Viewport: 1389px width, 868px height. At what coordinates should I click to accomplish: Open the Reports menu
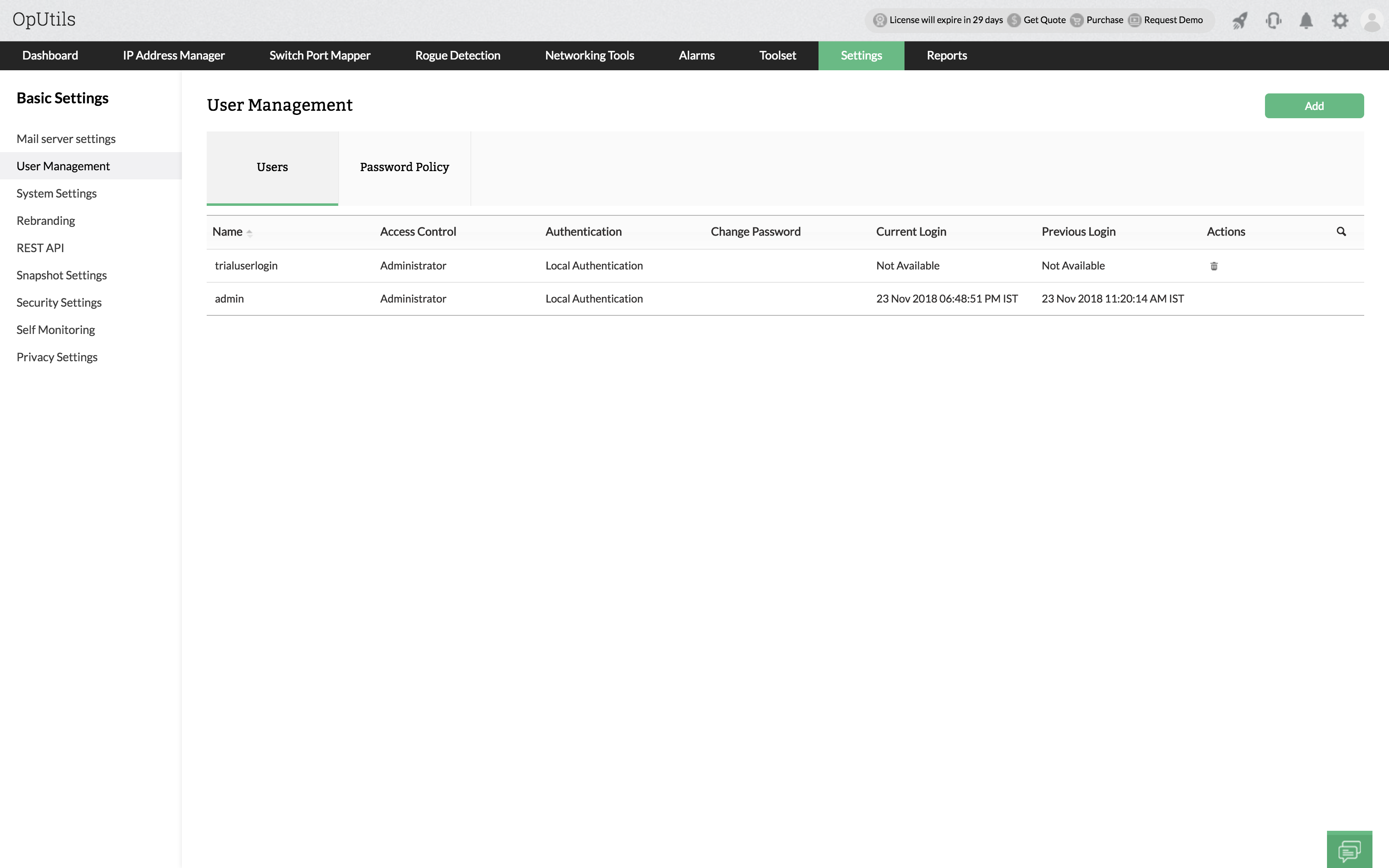click(947, 56)
